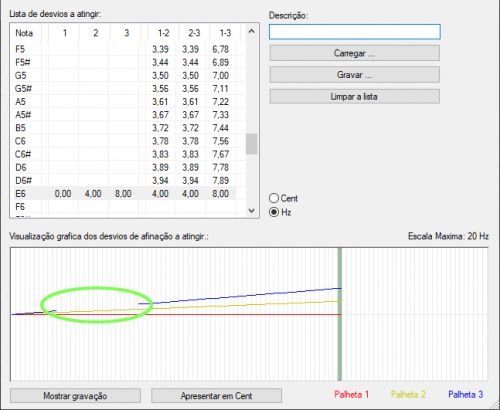Click the list scroll down arrow
The height and width of the screenshot is (410, 500).
tap(252, 211)
